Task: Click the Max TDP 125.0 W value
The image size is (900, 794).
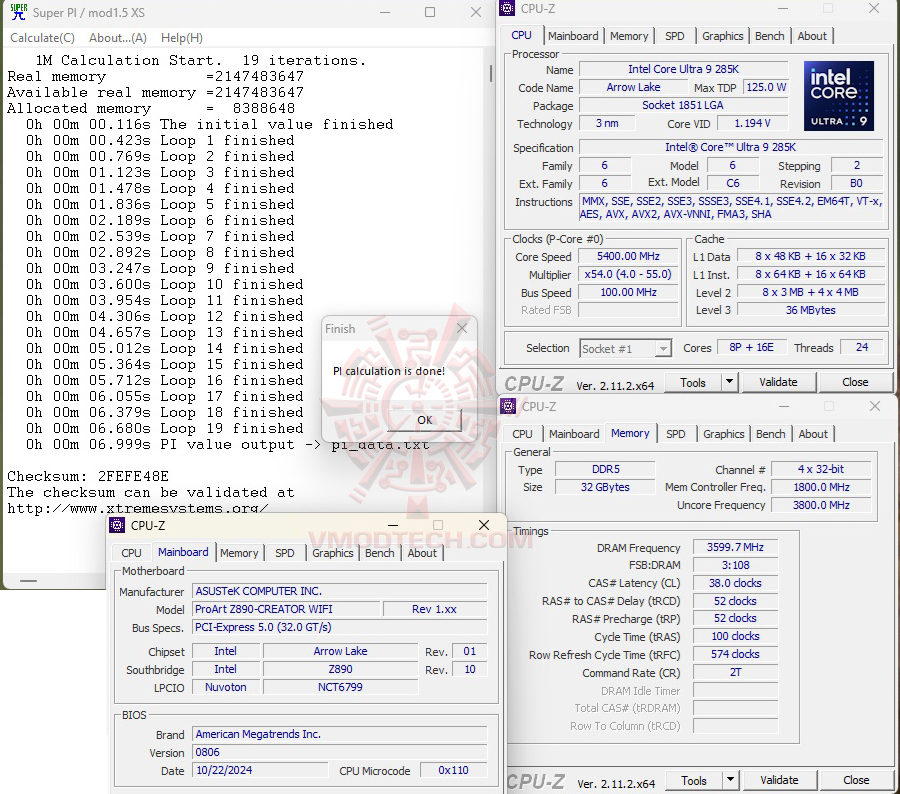Action: [766, 87]
